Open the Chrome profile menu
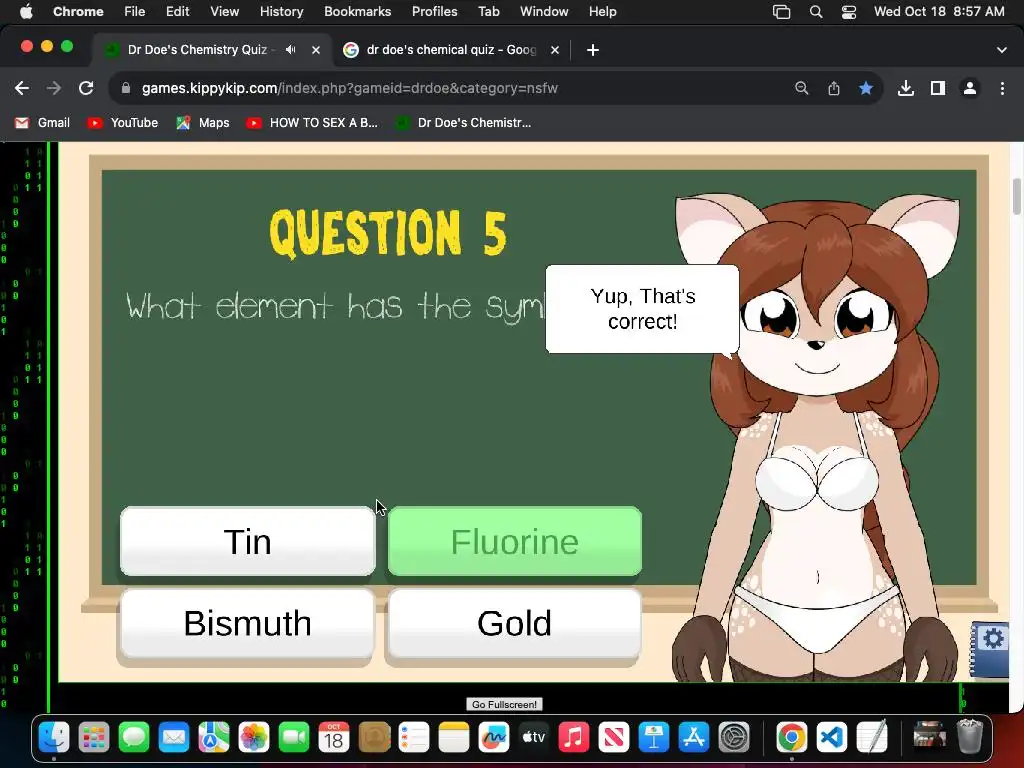 tap(970, 88)
